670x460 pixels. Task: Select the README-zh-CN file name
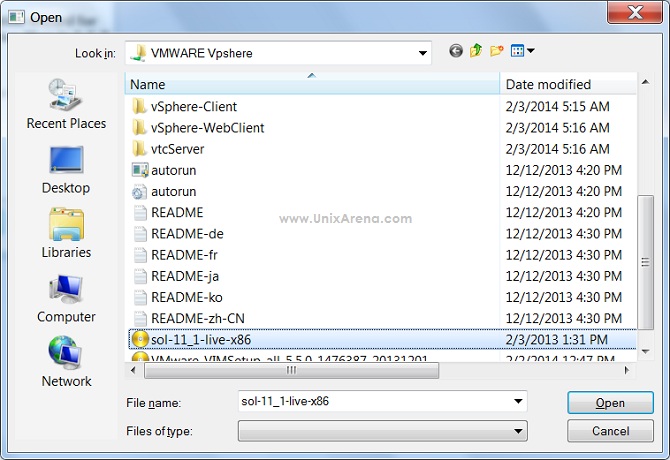click(x=198, y=319)
